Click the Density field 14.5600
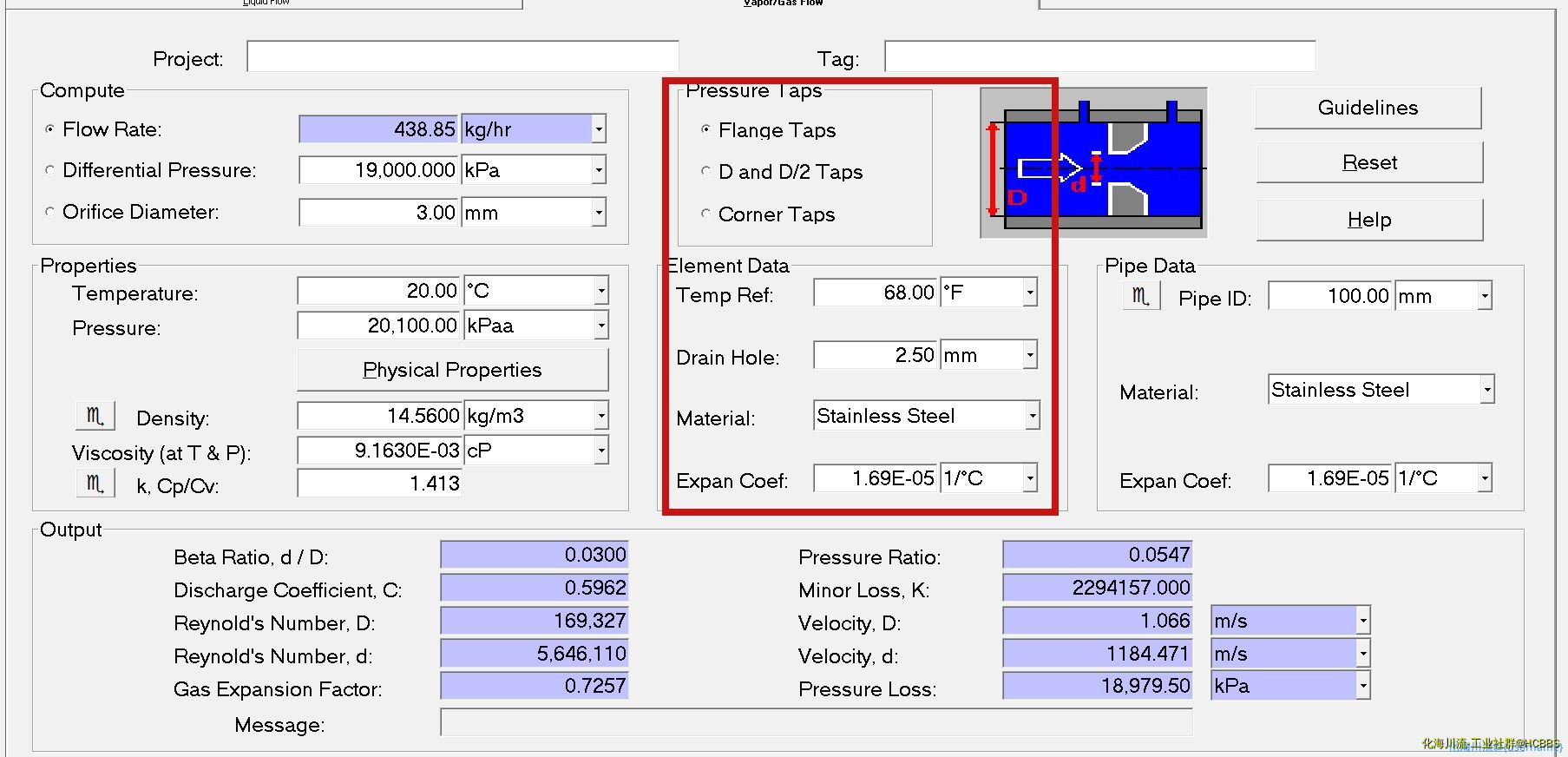Viewport: 1568px width, 757px height. coord(379,416)
